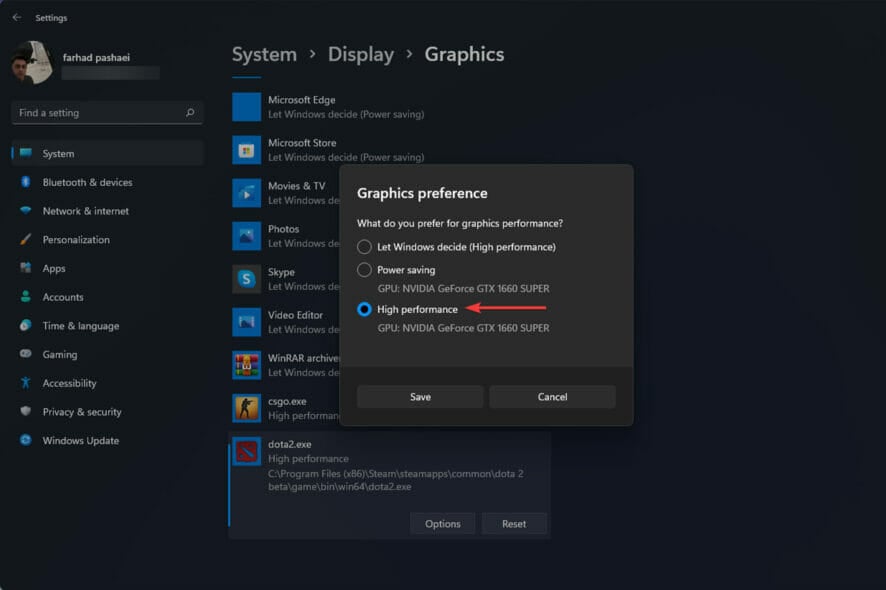Navigate to System via the breadcrumb

264,54
